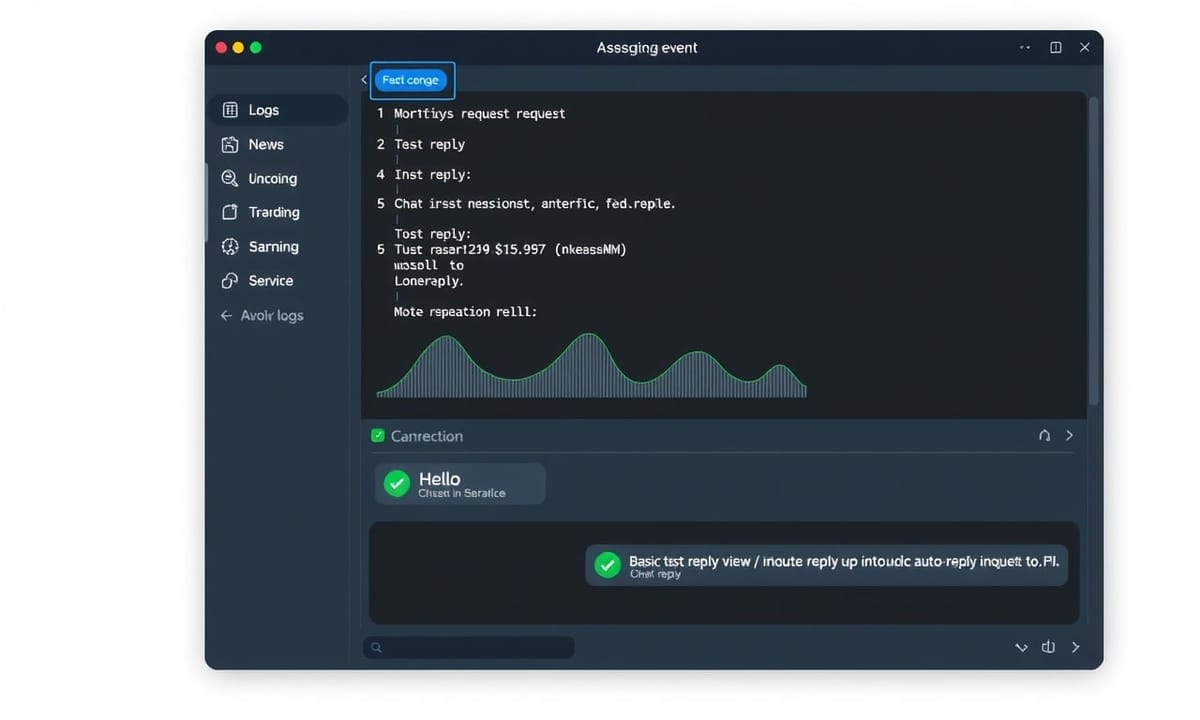1200x720 pixels.
Task: Switch to the Fect conge tab
Action: pos(411,80)
